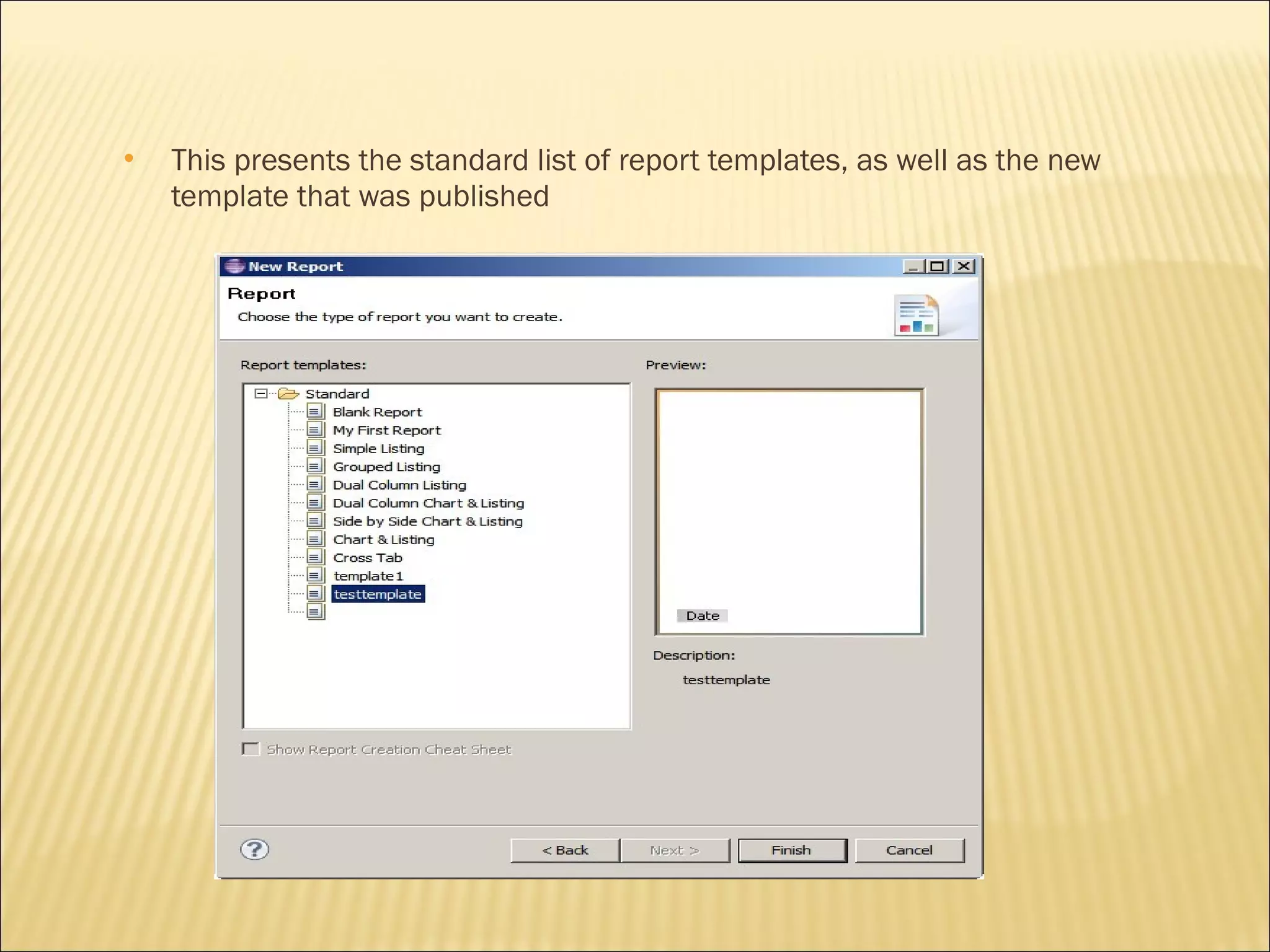Select Dual Column Listing template

(399, 485)
